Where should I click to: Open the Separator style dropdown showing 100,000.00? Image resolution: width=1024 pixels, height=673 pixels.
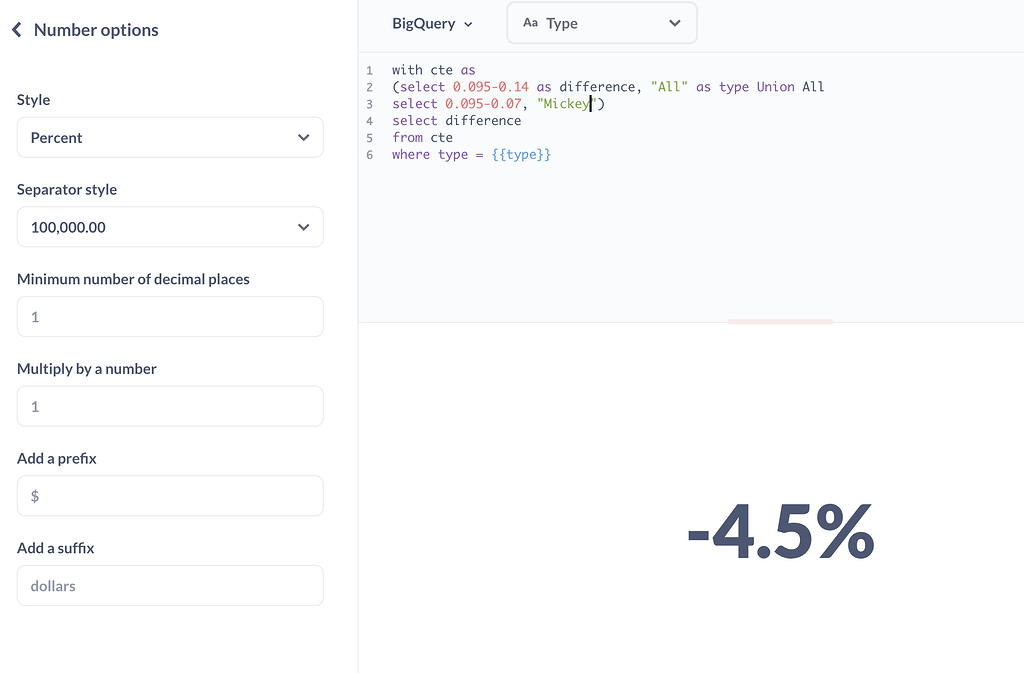click(170, 227)
